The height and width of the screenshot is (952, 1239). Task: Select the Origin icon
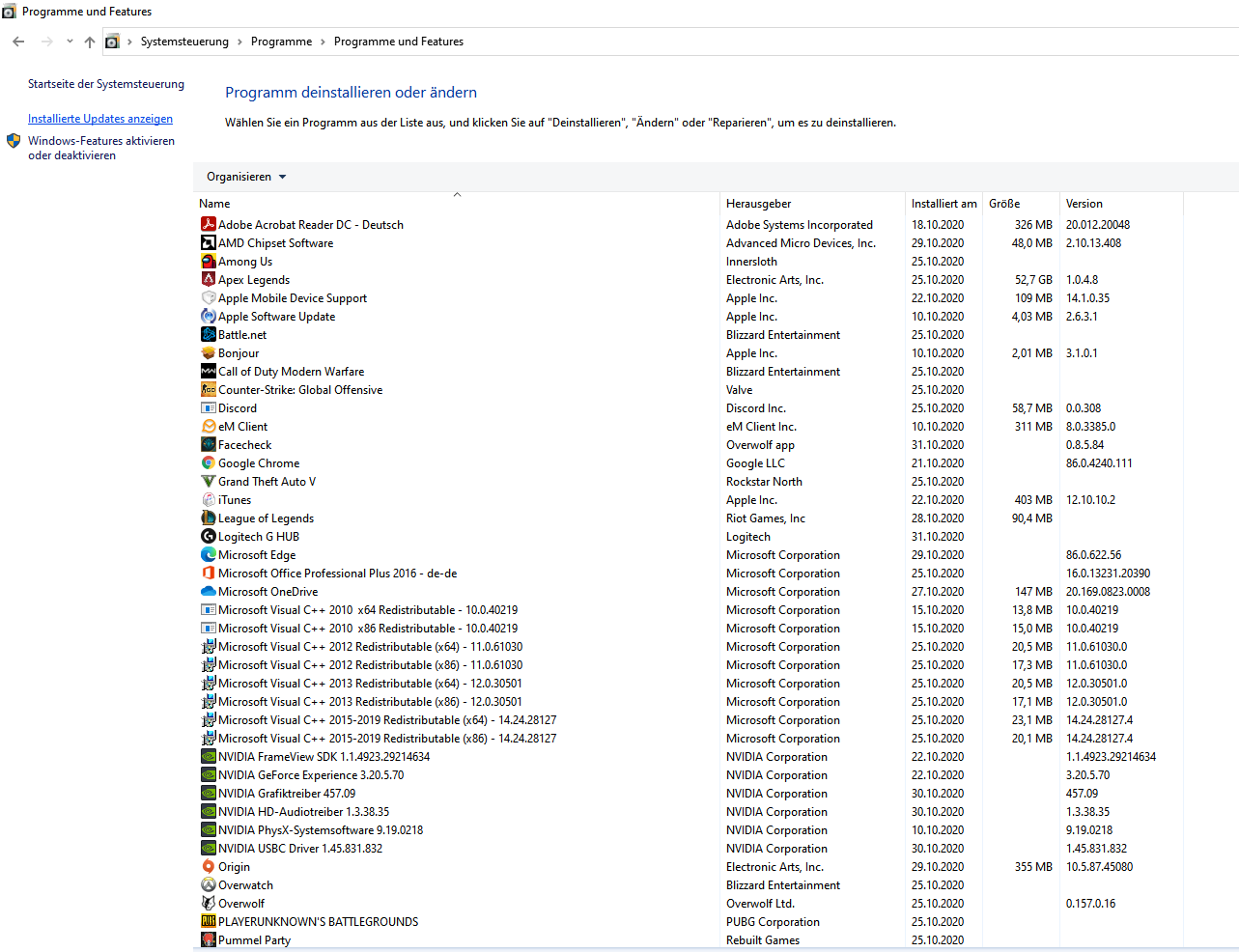tap(208, 866)
